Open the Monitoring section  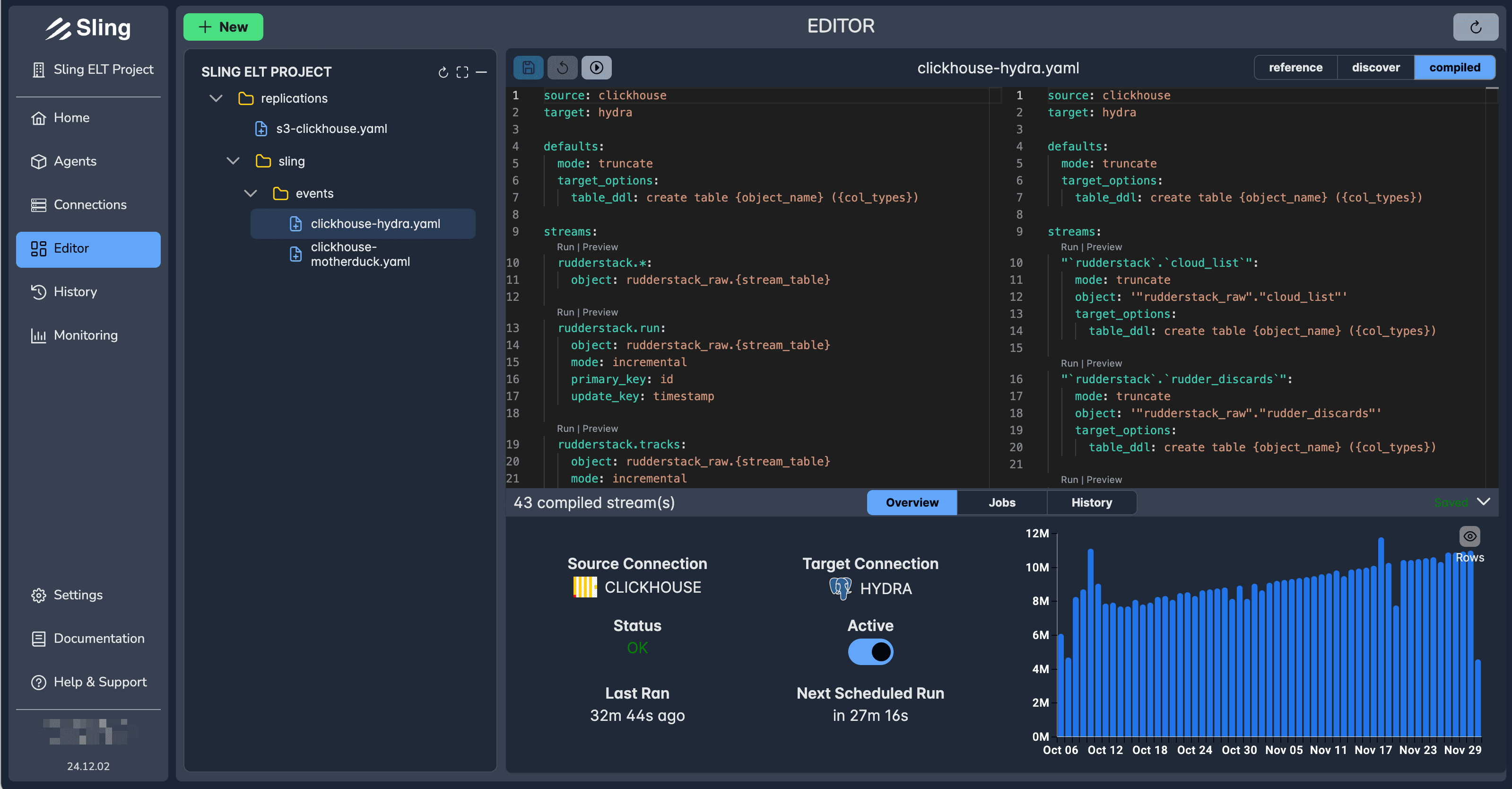pos(85,335)
